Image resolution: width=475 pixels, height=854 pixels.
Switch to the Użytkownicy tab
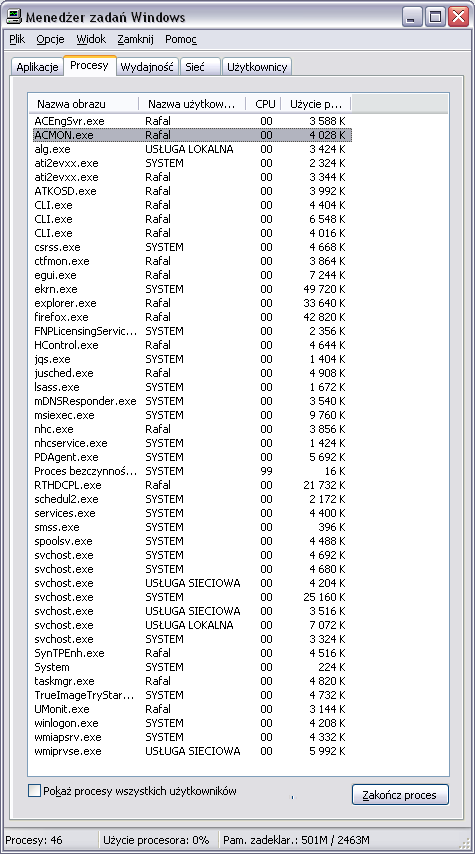coord(257,67)
